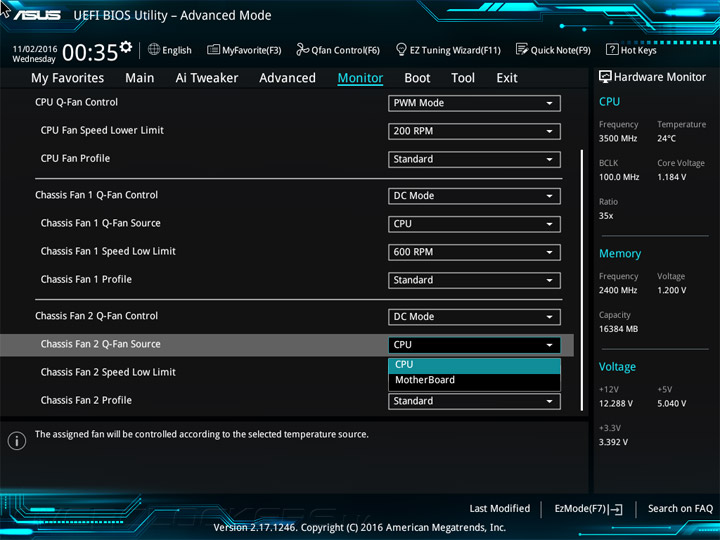The height and width of the screenshot is (540, 720).
Task: Open CPU Q-Fan Control PWM Mode dropdown
Action: click(x=474, y=103)
